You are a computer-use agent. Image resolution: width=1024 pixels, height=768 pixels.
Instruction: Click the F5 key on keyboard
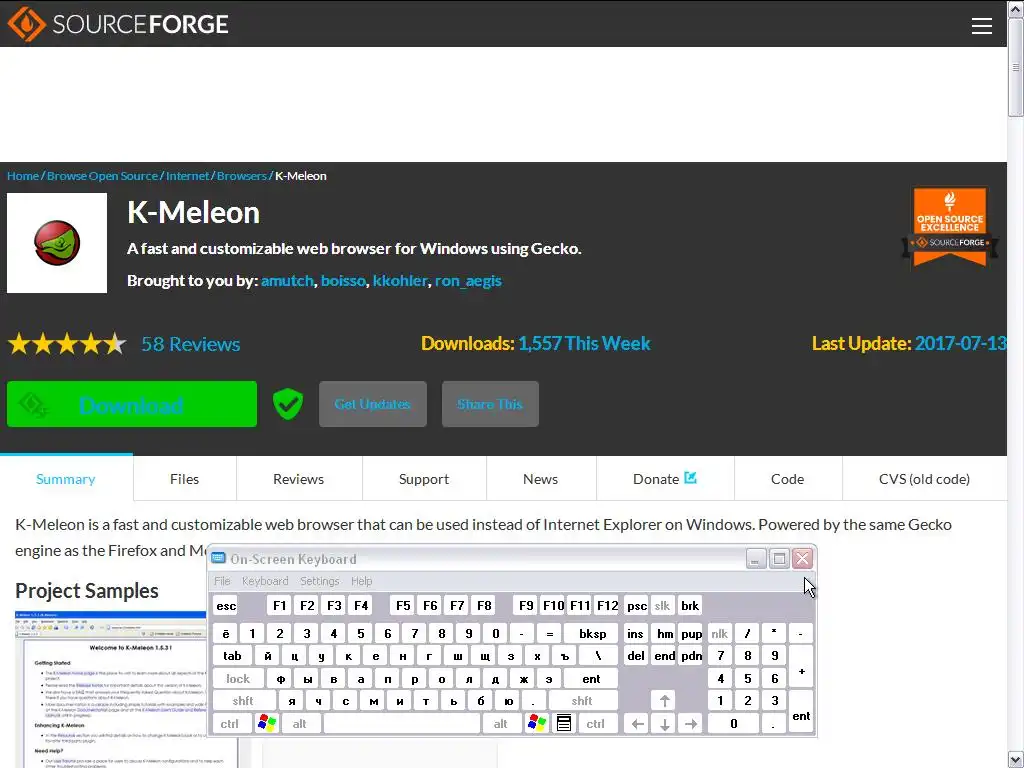pos(403,605)
